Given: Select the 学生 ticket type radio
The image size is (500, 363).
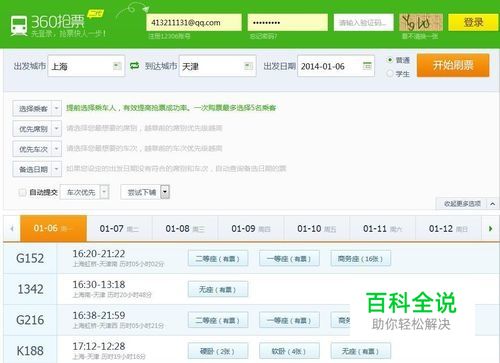Looking at the screenshot, I should (389, 73).
